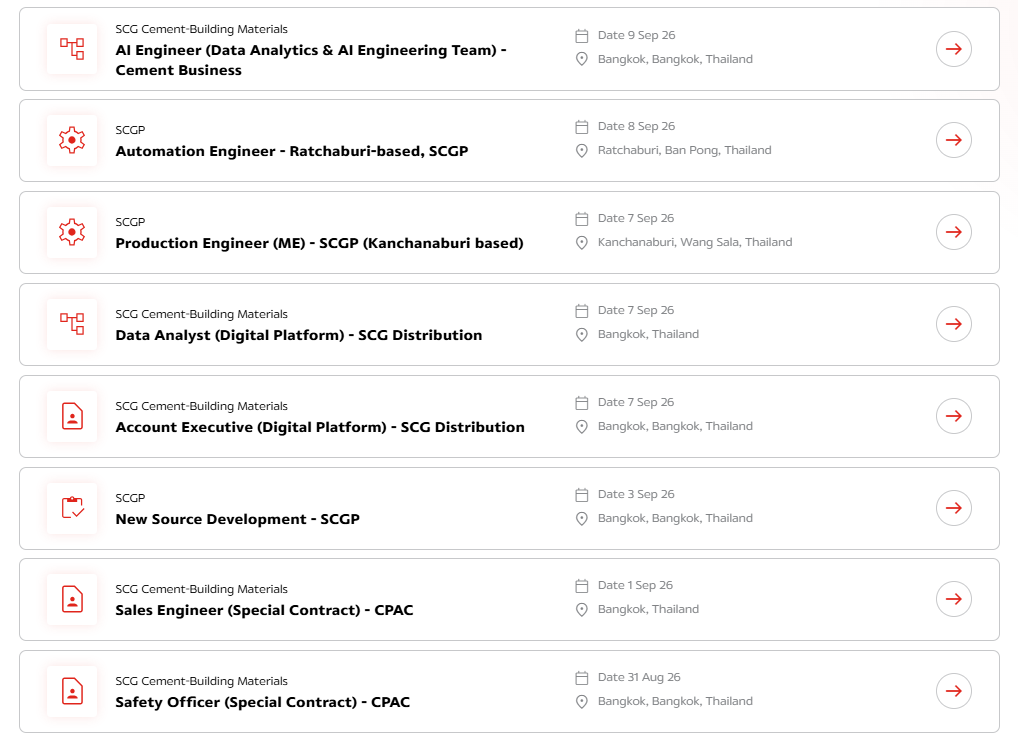Click the arrow next to Account Executive job
The width and height of the screenshot is (1018, 744).
[953, 416]
